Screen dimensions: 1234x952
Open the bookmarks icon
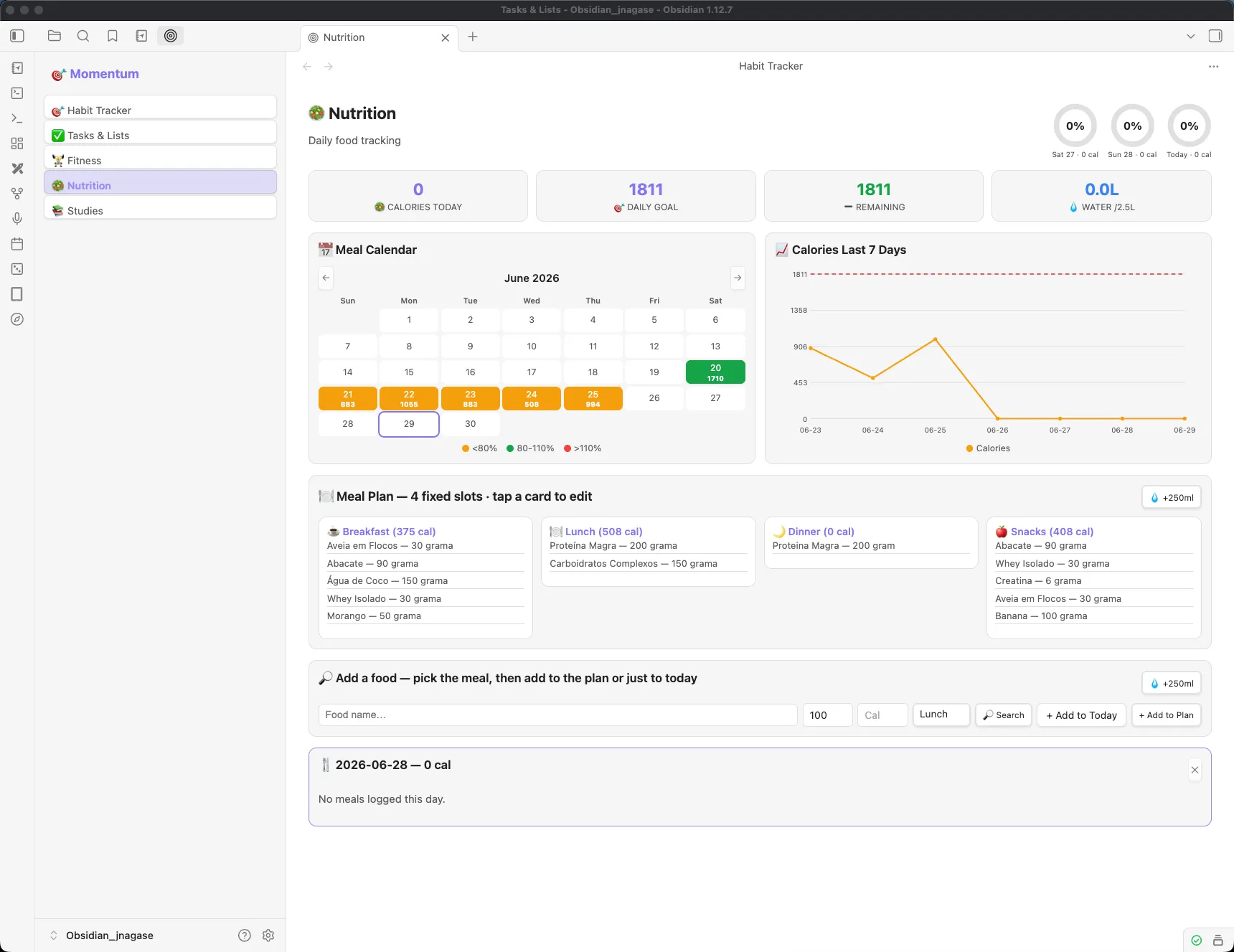click(x=113, y=36)
